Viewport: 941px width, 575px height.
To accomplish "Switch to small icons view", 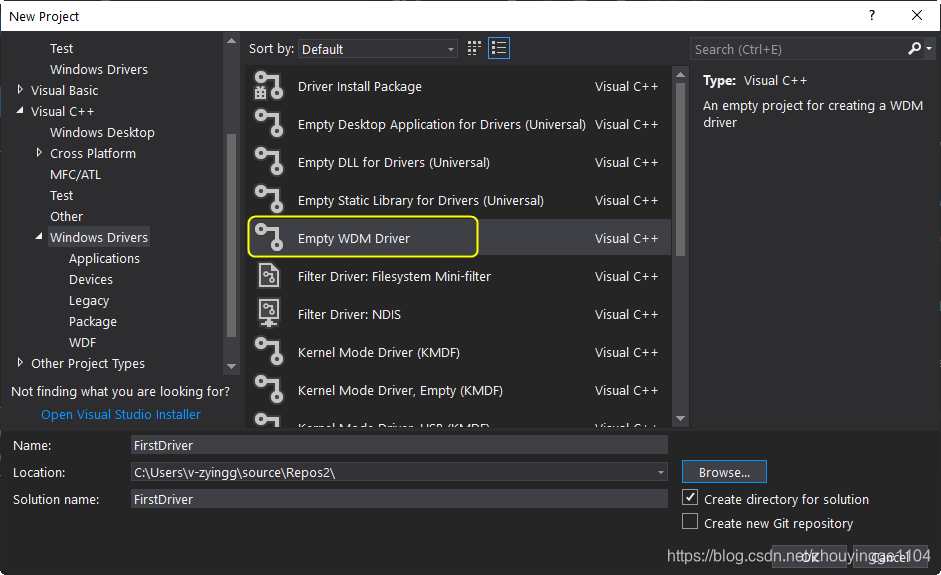I will [x=474, y=49].
